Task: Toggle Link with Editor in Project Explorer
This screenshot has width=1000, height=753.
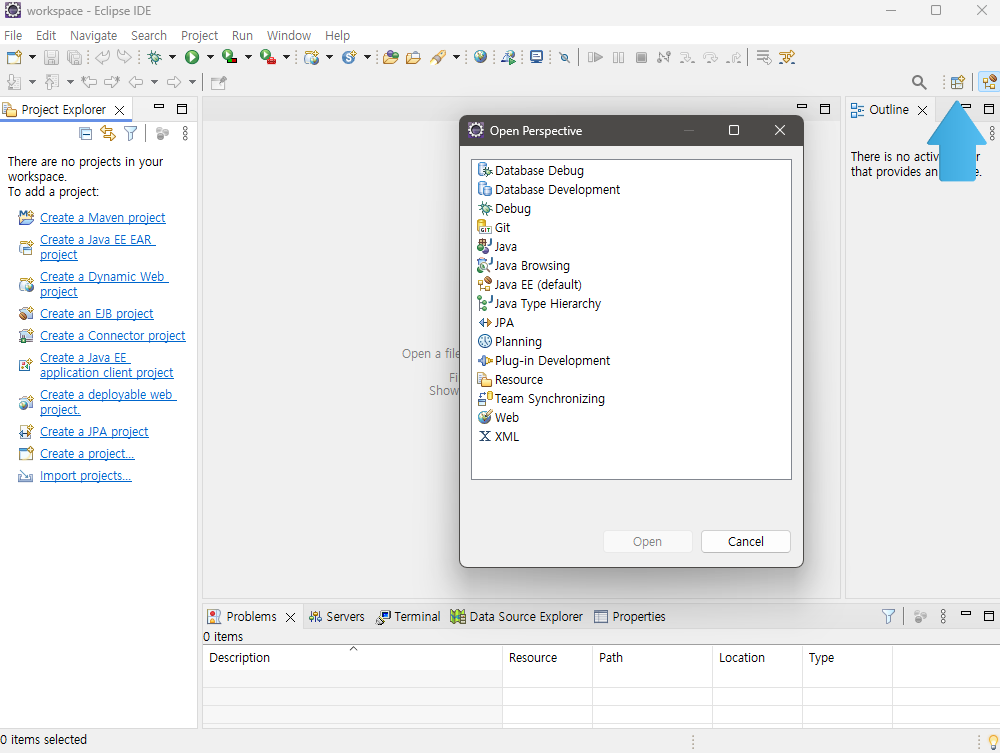Action: [x=108, y=133]
